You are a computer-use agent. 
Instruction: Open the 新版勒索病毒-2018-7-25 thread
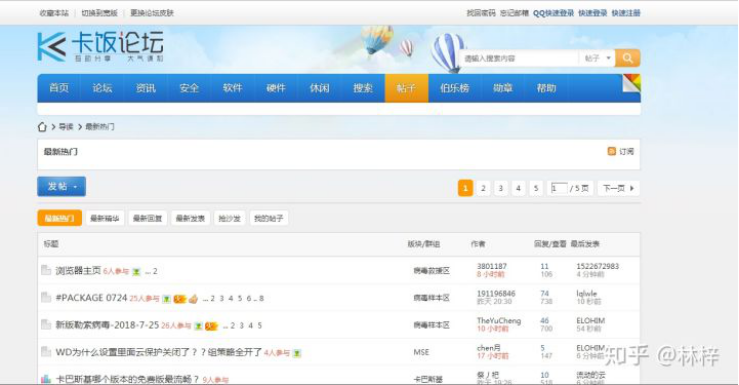tap(107, 325)
